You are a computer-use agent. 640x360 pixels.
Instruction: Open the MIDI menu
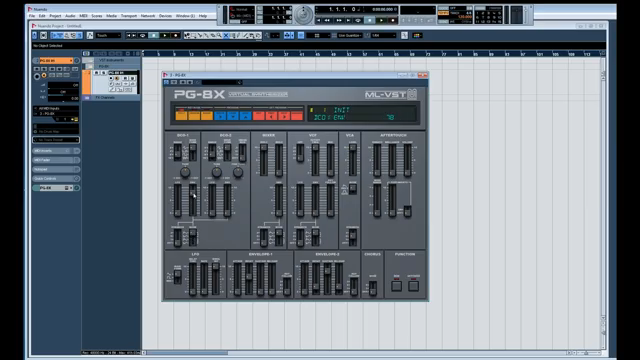(83, 16)
